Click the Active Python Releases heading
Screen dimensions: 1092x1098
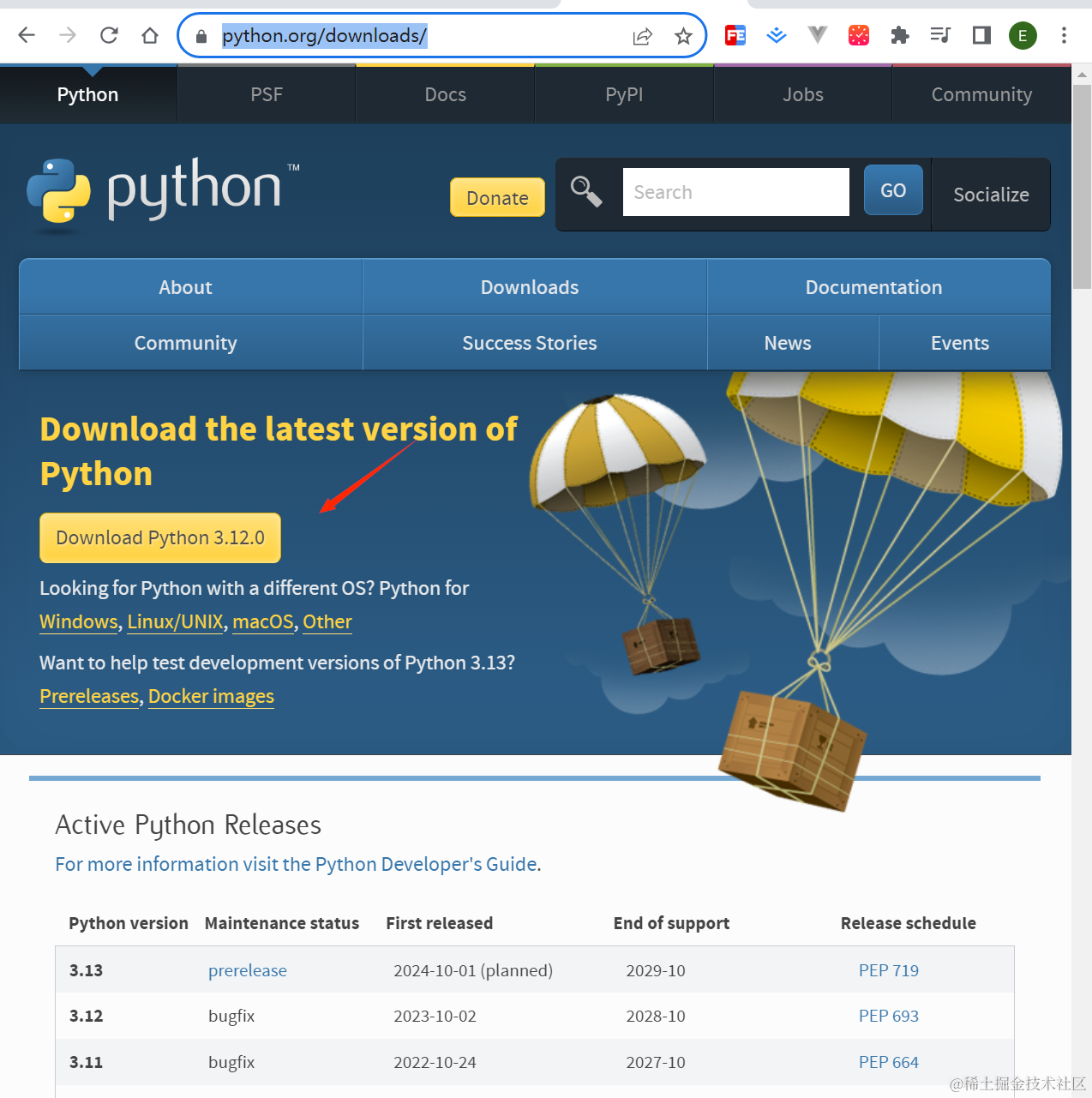coord(189,825)
